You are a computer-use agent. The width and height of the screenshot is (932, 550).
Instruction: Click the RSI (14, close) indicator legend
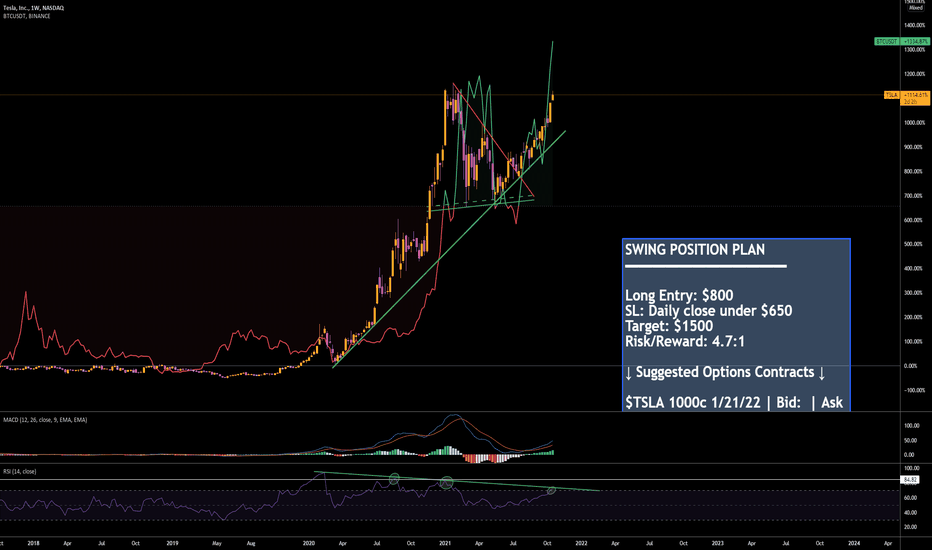[x=20, y=472]
